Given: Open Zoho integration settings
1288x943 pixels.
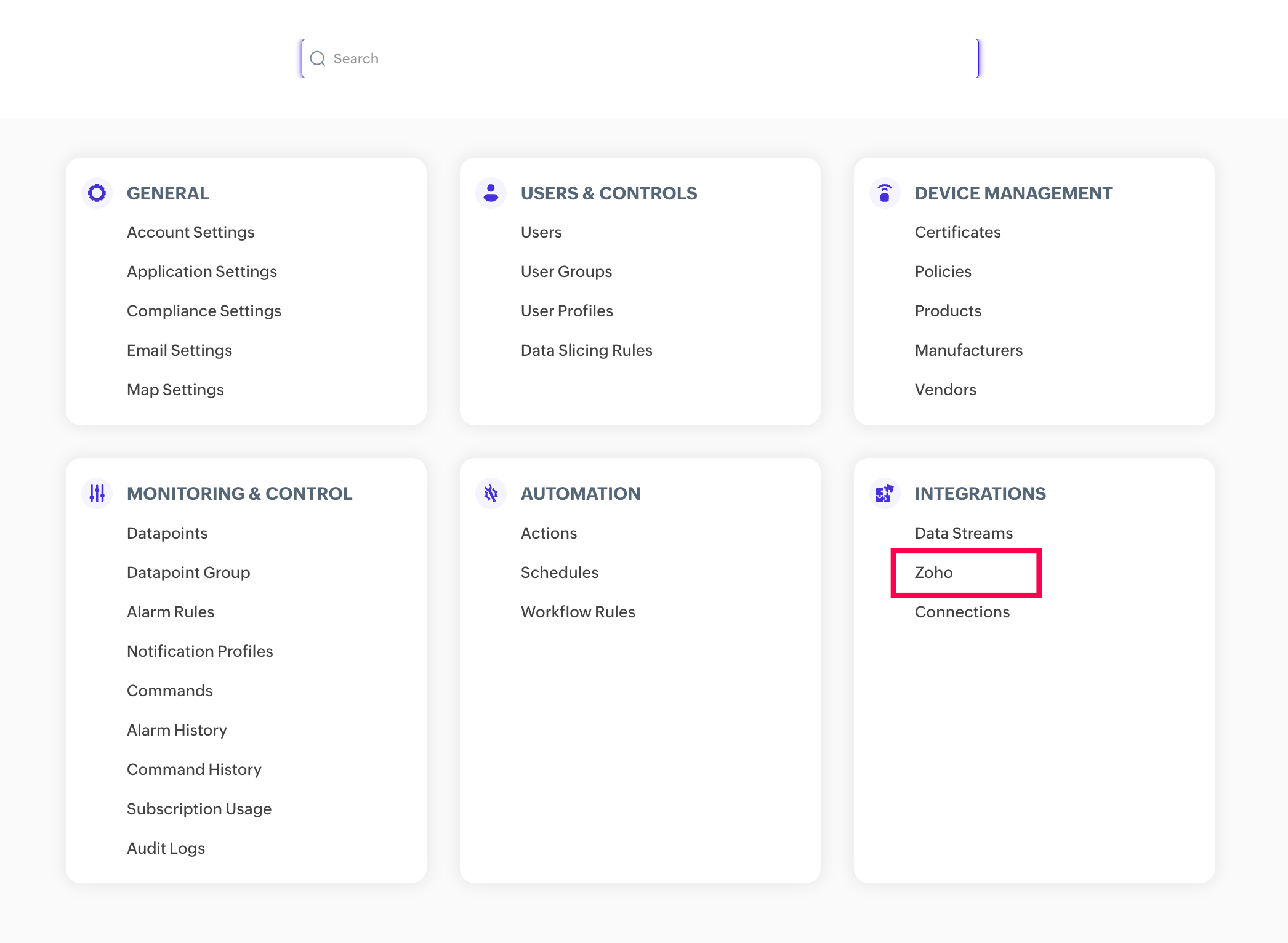Looking at the screenshot, I should 933,572.
